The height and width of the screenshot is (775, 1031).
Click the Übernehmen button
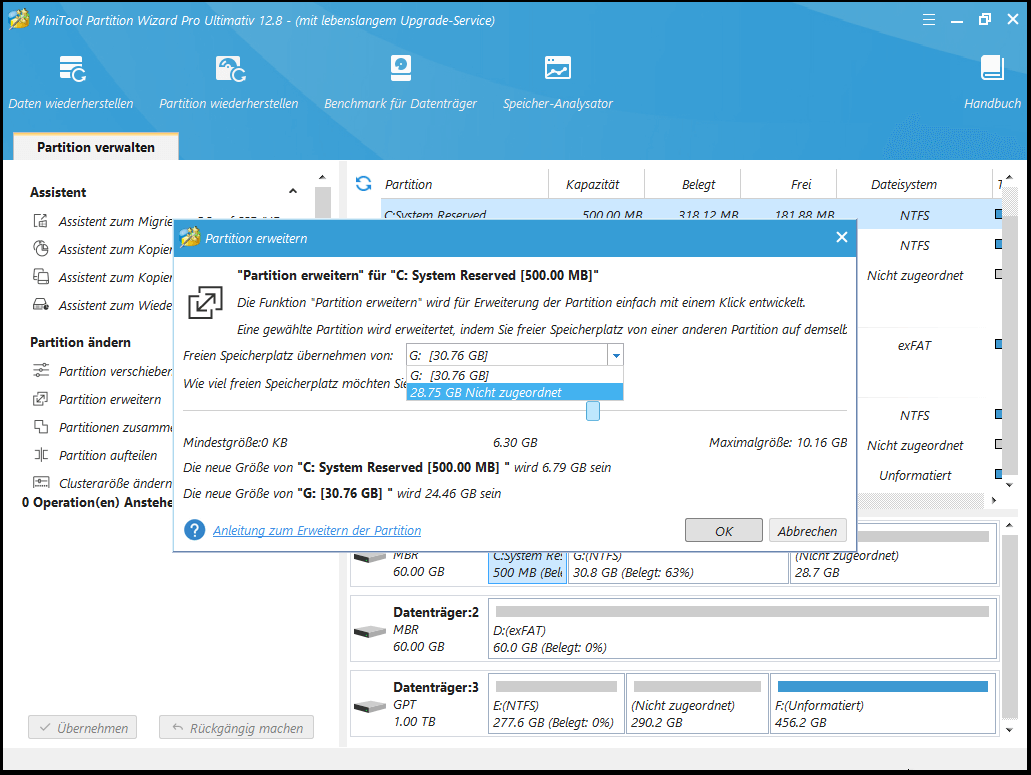pos(82,728)
